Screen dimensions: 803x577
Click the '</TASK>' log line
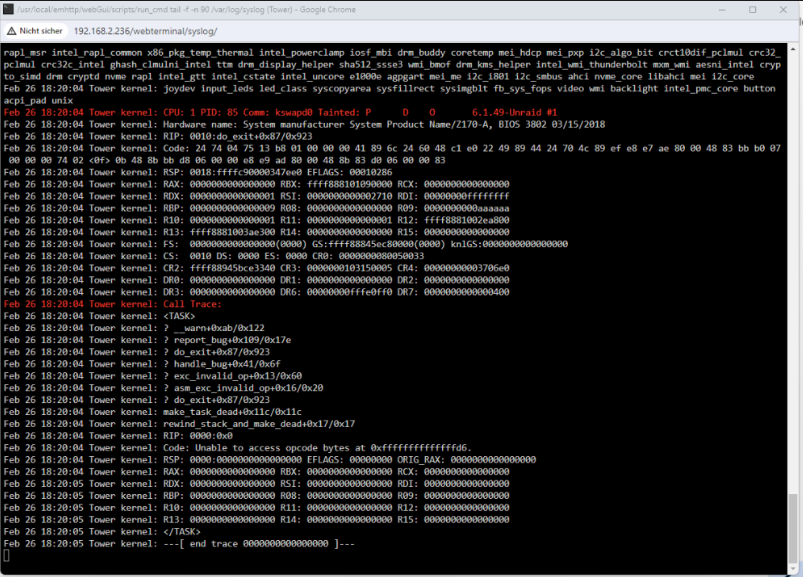point(102,531)
